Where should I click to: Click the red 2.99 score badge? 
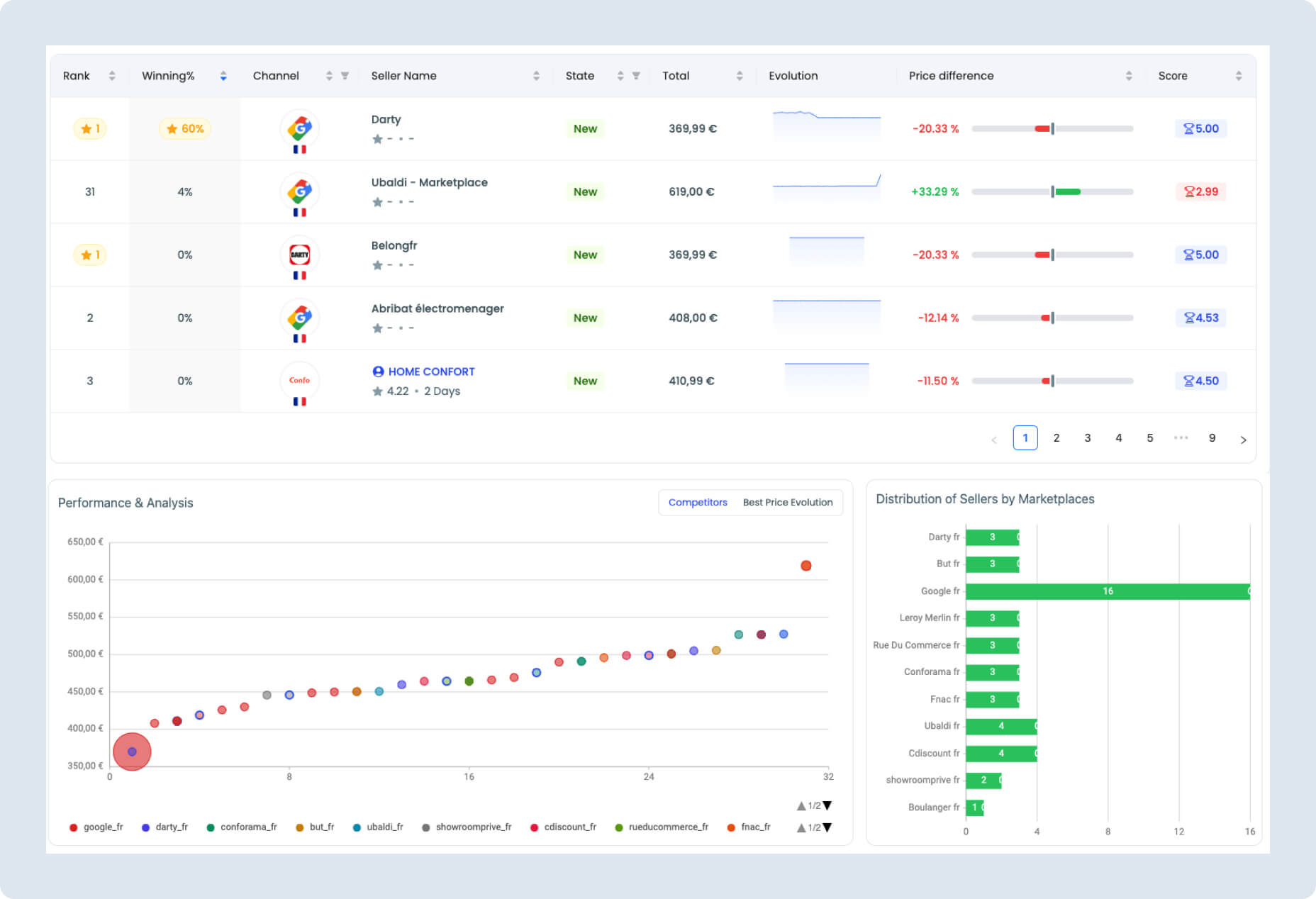coord(1201,192)
